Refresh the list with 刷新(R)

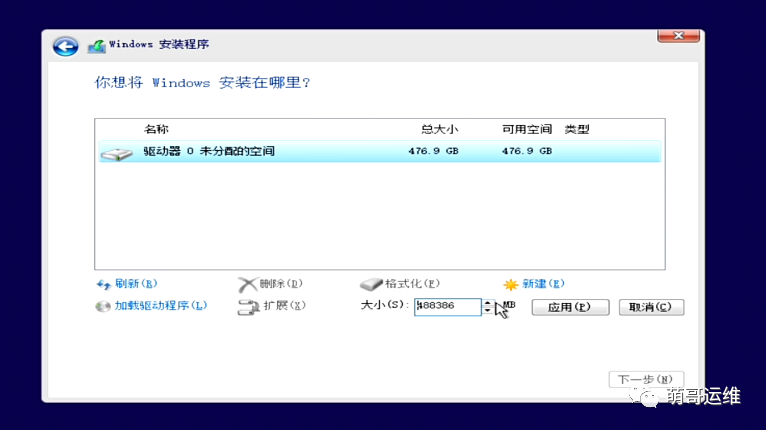[x=136, y=283]
